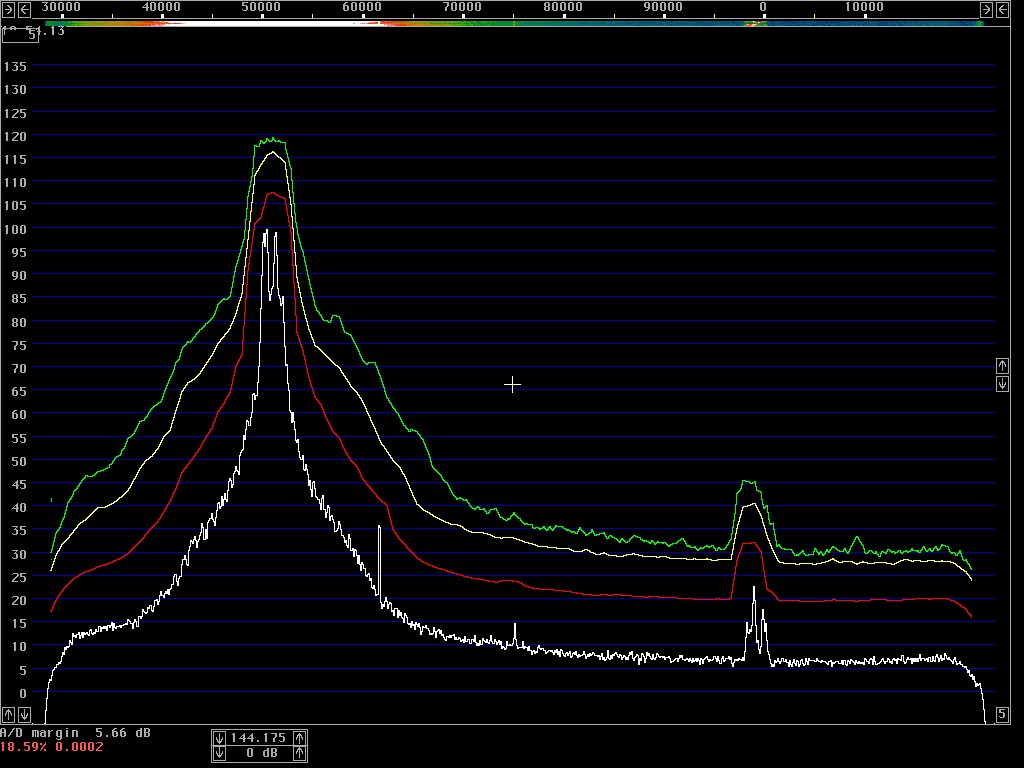The image size is (1024, 768).
Task: Click the 0 label on the top frequency scale
Action: click(x=763, y=7)
